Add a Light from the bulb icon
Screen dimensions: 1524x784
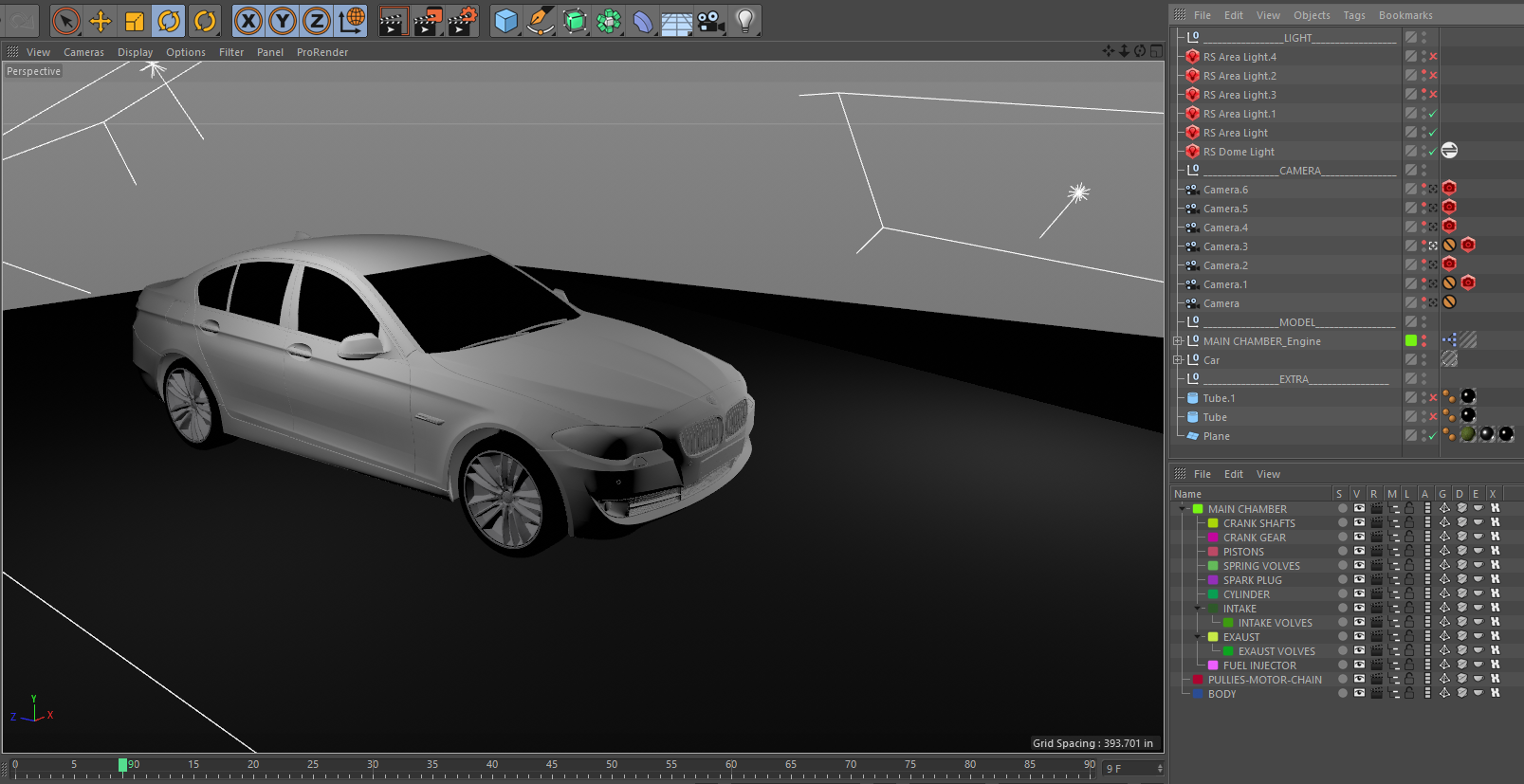745,21
